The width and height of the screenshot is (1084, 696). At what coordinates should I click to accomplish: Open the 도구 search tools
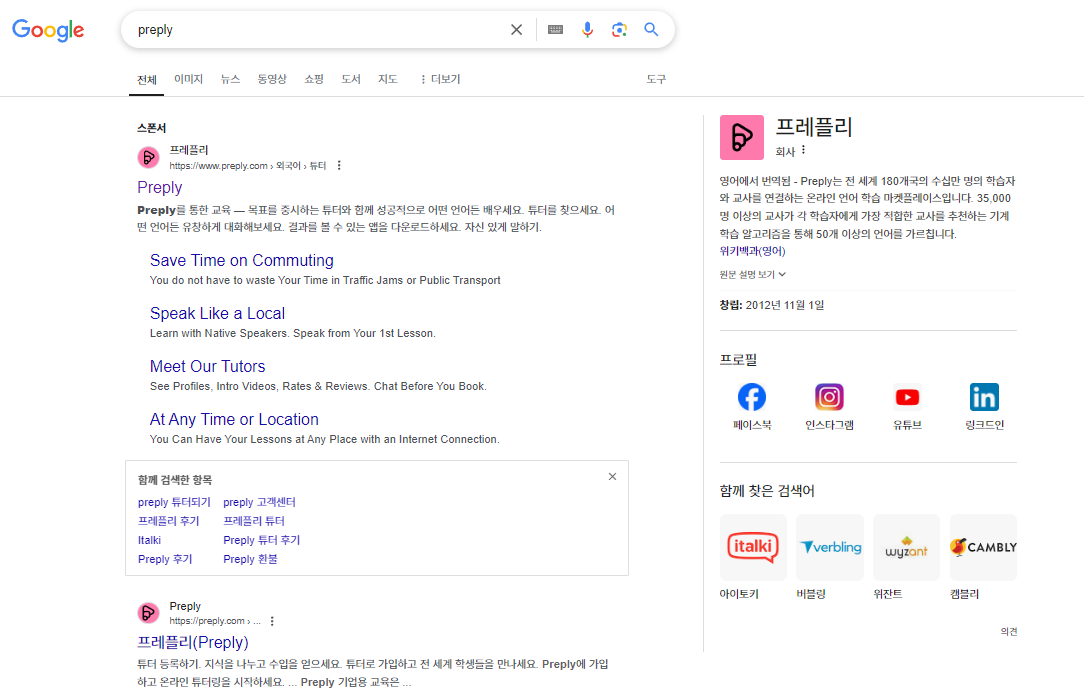pos(656,79)
